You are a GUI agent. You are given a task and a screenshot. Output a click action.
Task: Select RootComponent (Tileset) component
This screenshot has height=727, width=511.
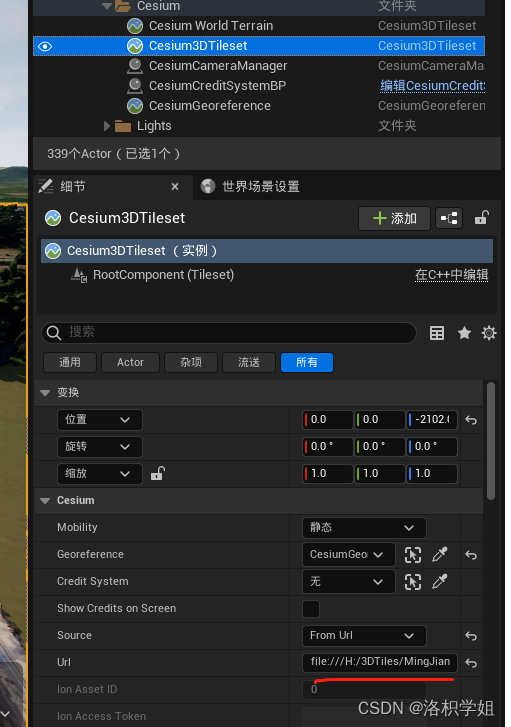tap(163, 275)
